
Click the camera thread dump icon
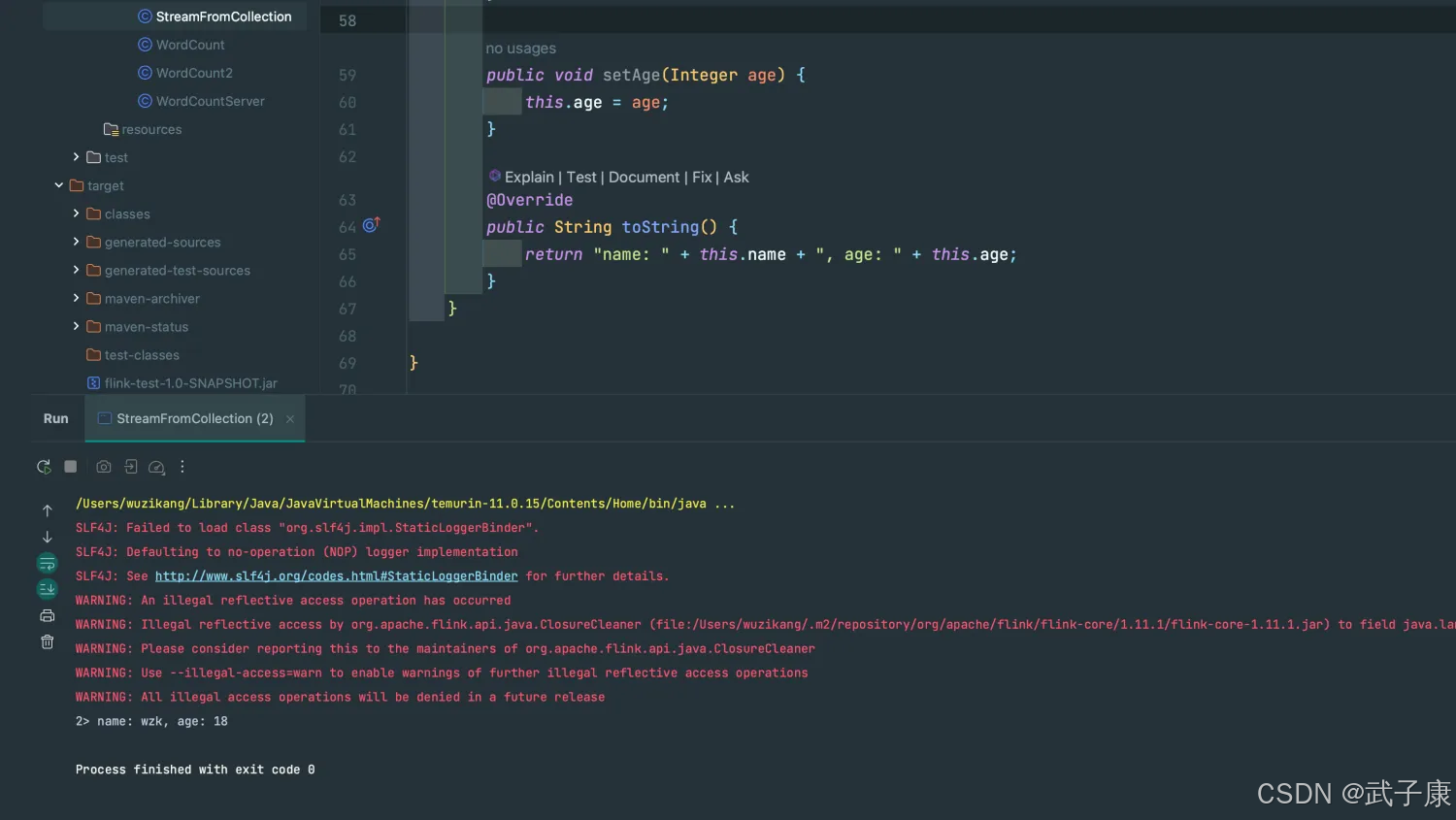pyautogui.click(x=104, y=467)
